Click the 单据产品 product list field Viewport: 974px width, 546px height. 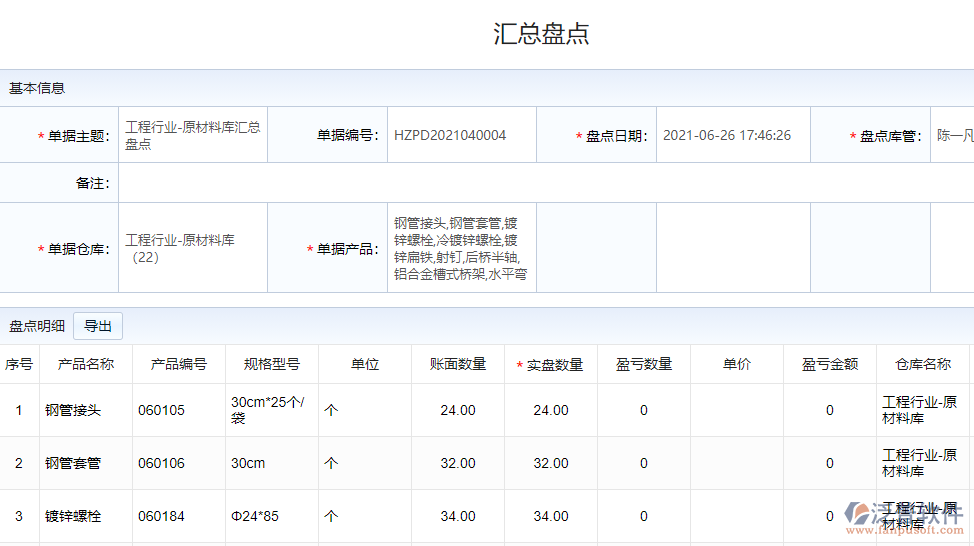(x=461, y=249)
